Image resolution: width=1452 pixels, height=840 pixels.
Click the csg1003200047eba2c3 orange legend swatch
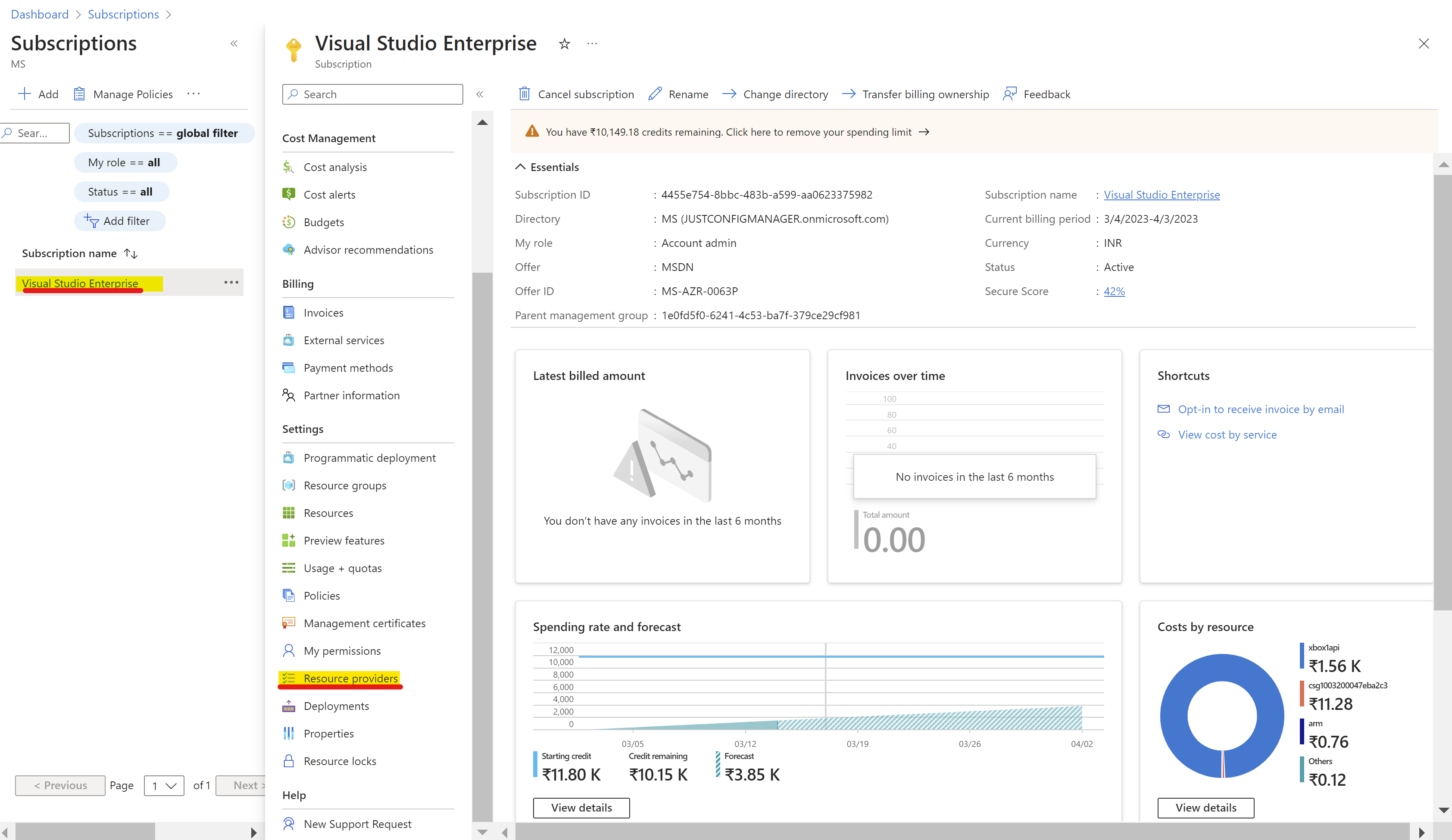[x=1302, y=694]
